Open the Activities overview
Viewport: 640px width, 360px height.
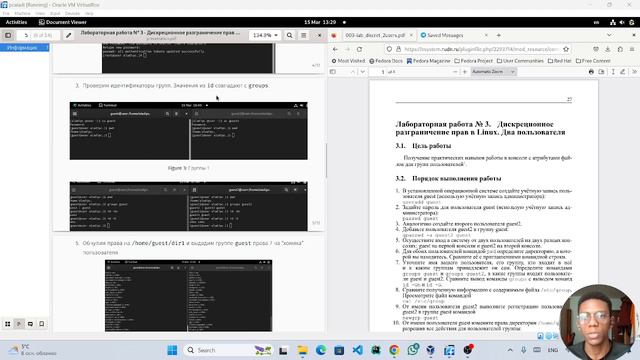click(x=16, y=22)
